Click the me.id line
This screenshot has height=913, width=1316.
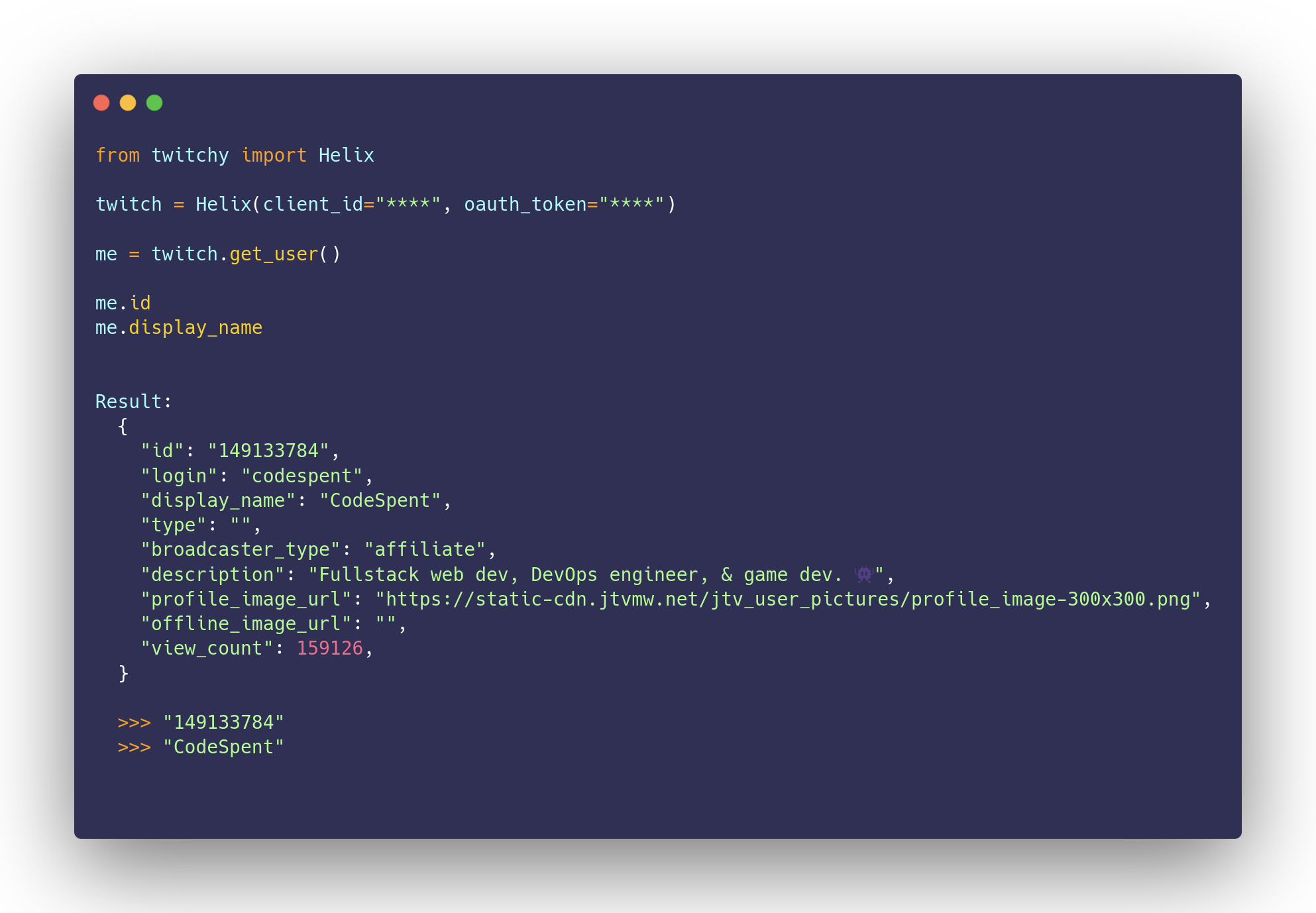(x=123, y=303)
